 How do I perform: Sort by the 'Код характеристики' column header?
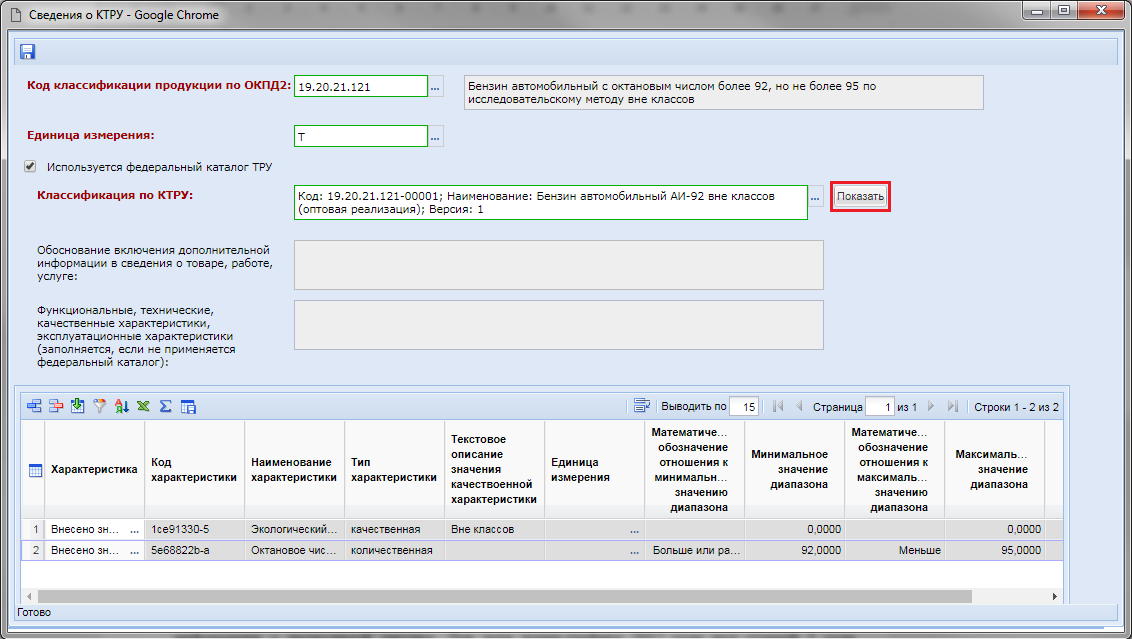pyautogui.click(x=193, y=470)
